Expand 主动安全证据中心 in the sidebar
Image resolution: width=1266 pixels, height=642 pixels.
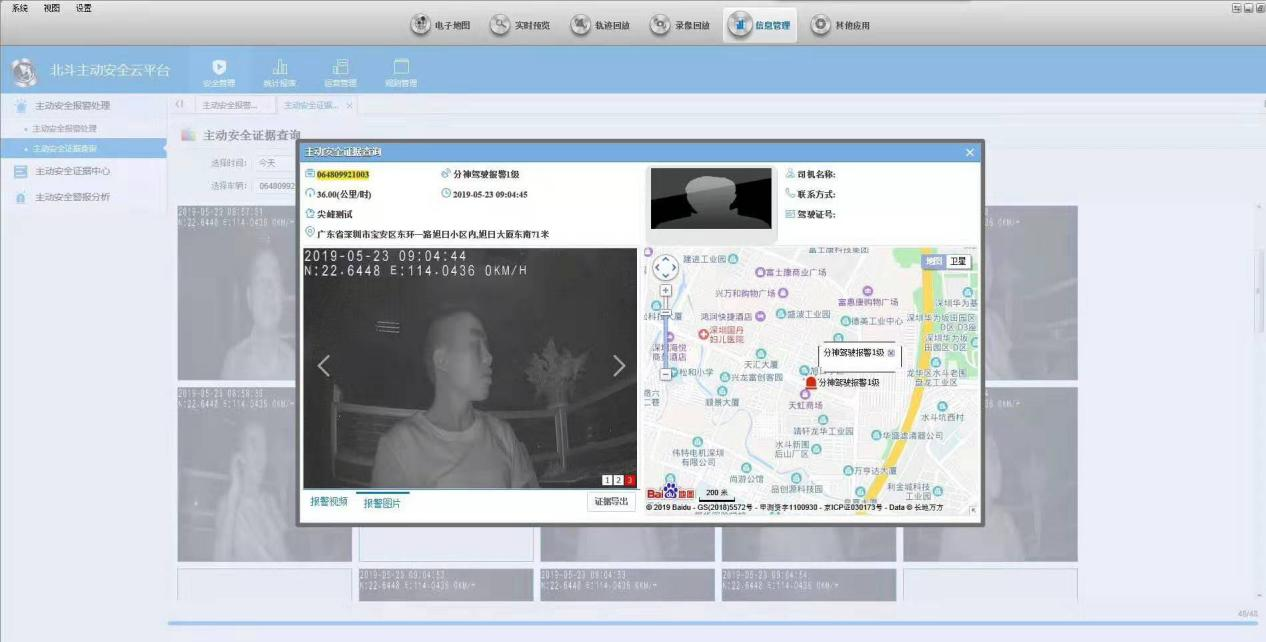[x=72, y=171]
